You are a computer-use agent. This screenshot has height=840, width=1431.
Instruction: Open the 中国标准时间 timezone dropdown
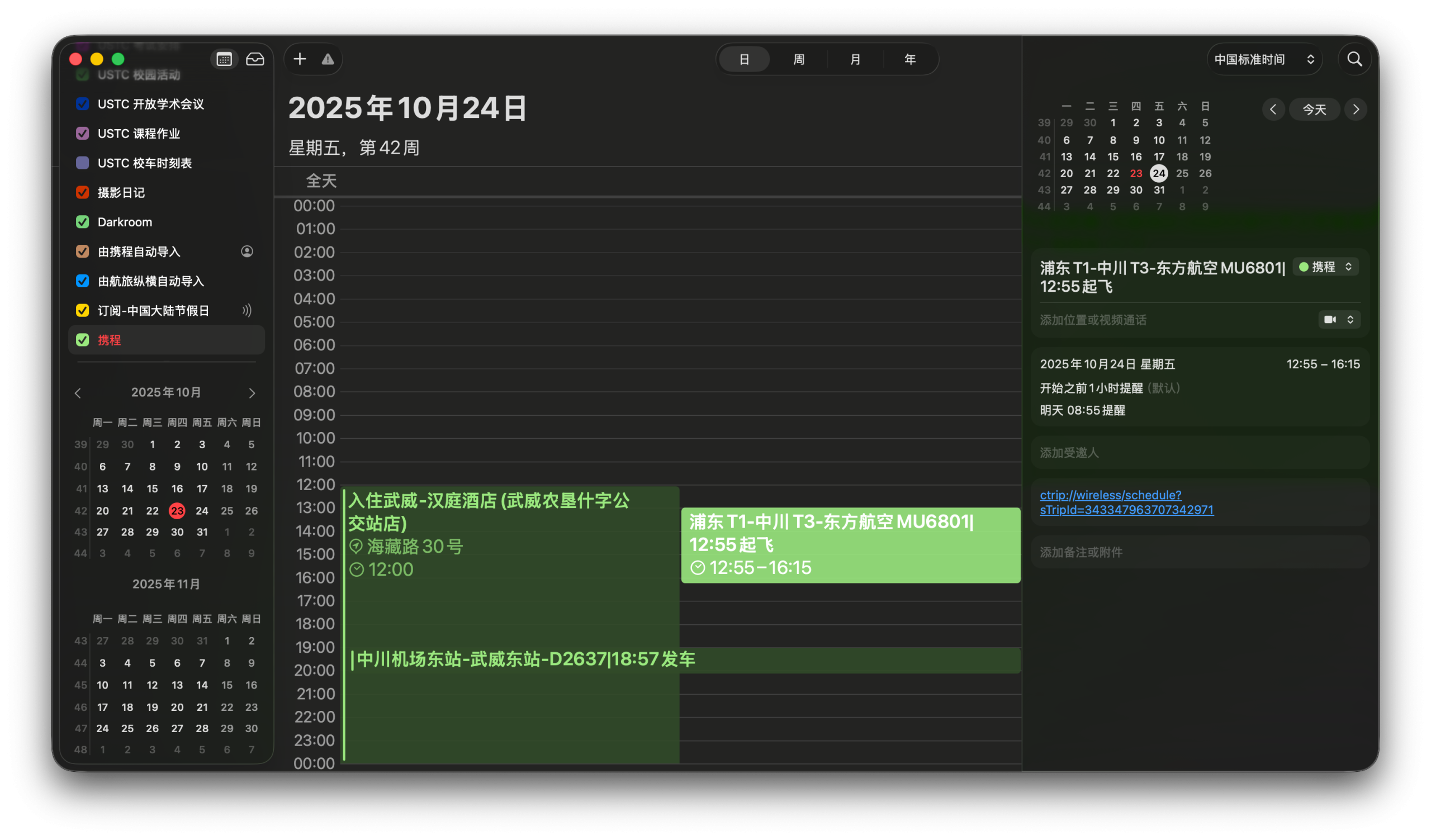tap(1264, 60)
